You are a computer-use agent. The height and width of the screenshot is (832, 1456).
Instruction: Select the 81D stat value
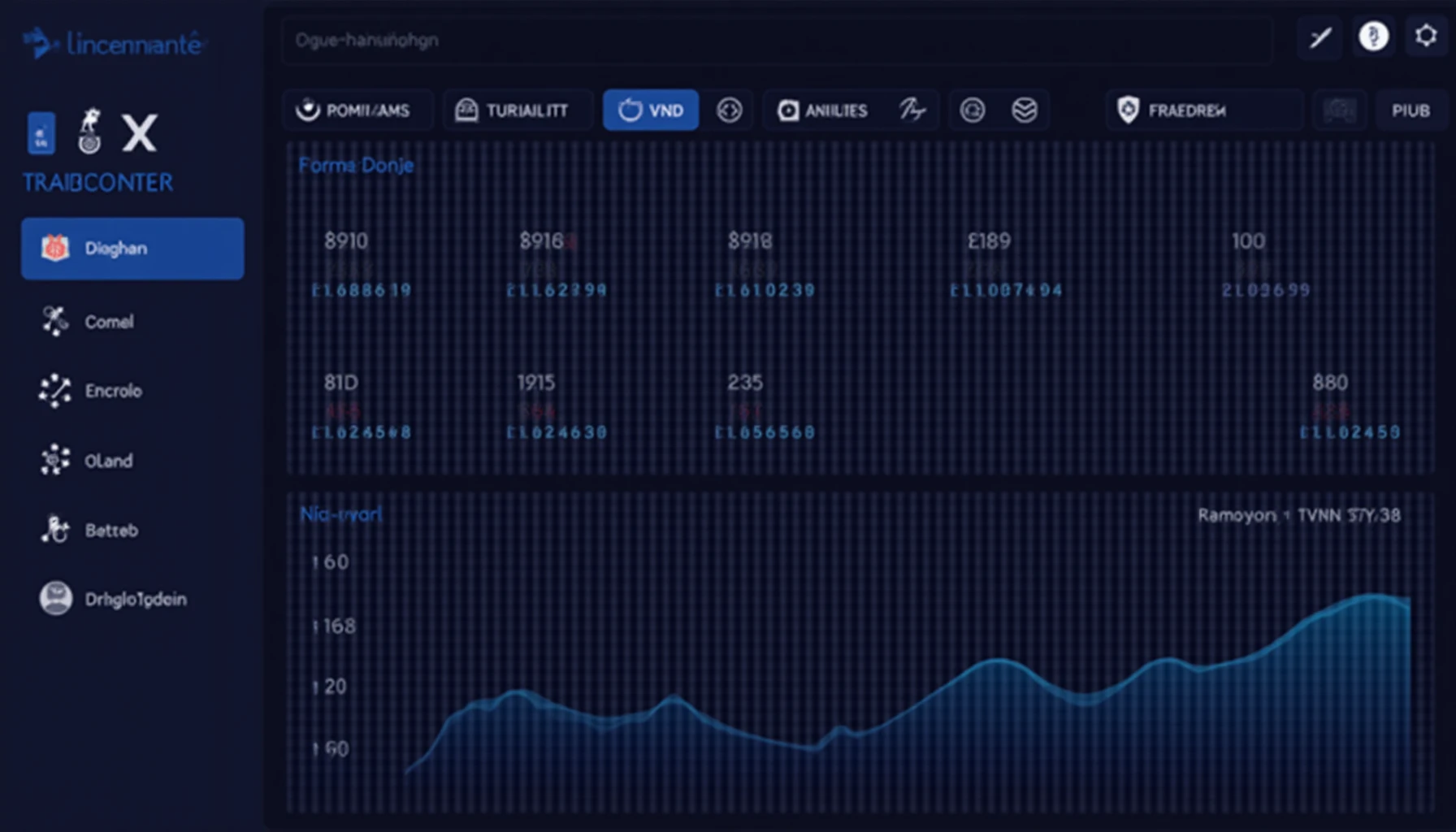341,383
